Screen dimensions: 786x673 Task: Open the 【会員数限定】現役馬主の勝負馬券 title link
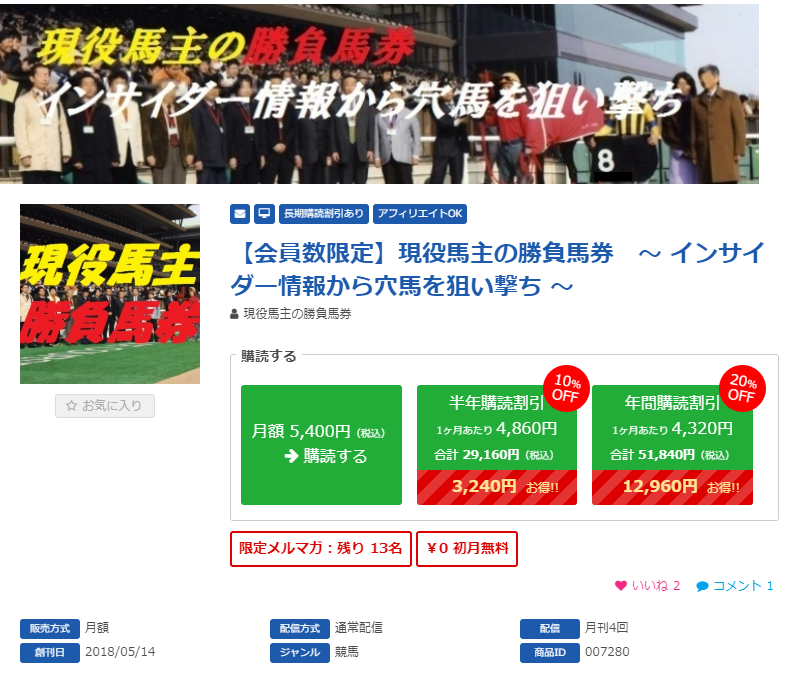tap(497, 269)
